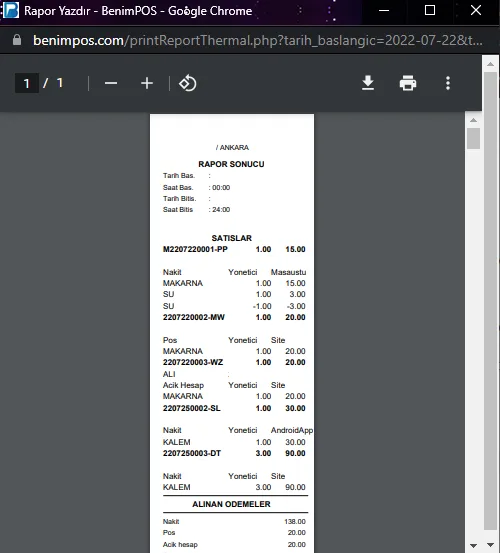
Task: Click inner scrollbar down arrow
Action: [x=473, y=545]
